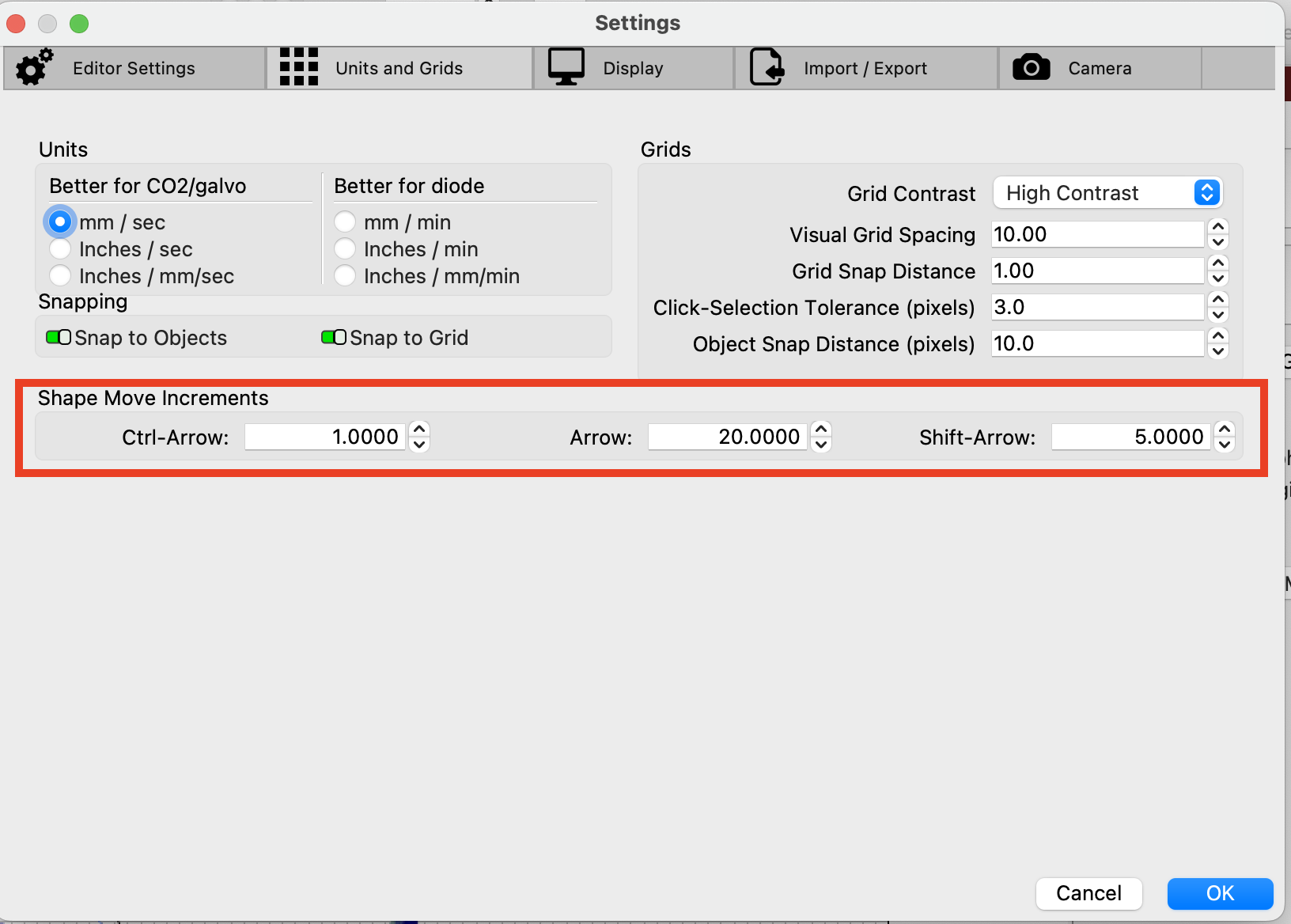Click the monitor icon for Display
This screenshot has height=924, width=1291.
(x=566, y=67)
